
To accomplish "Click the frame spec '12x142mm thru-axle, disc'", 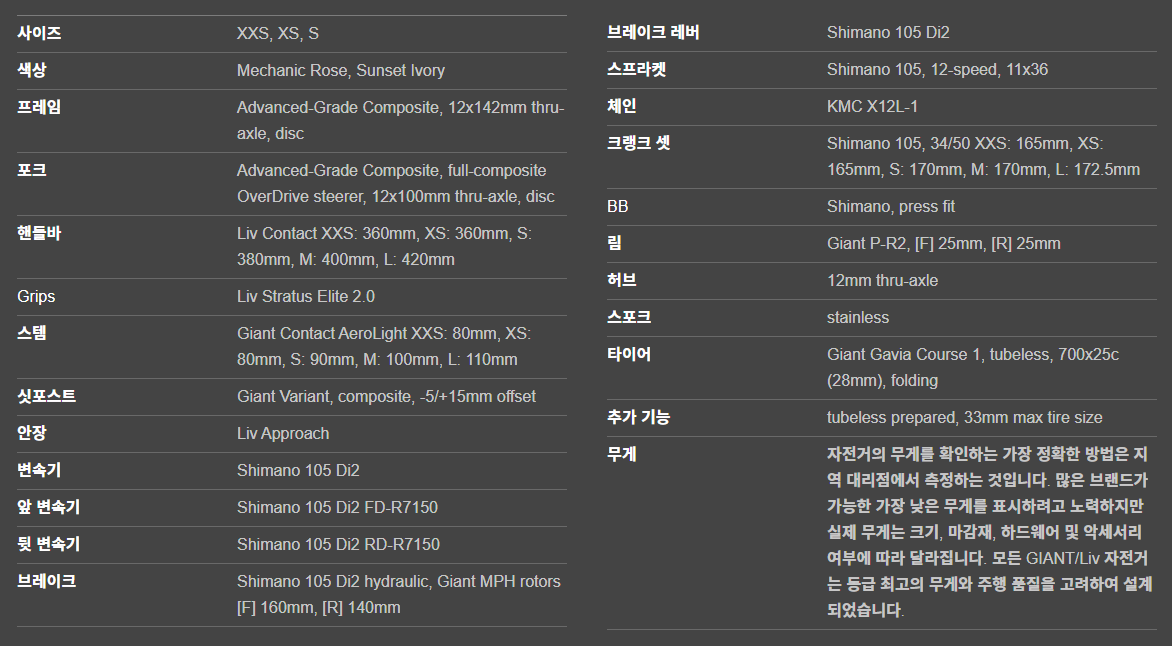I will pyautogui.click(x=401, y=120).
